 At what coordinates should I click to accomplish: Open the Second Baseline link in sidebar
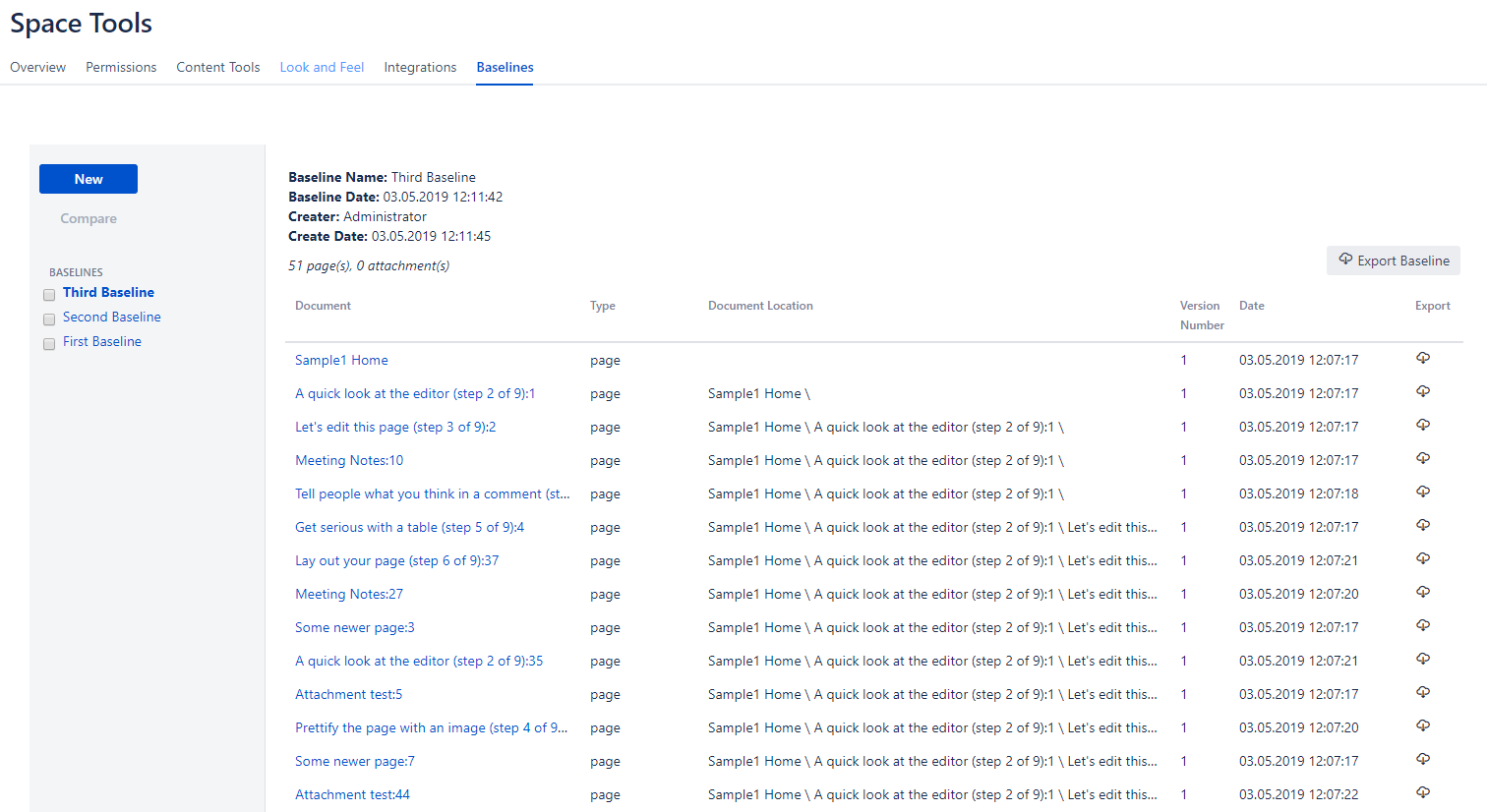click(112, 317)
